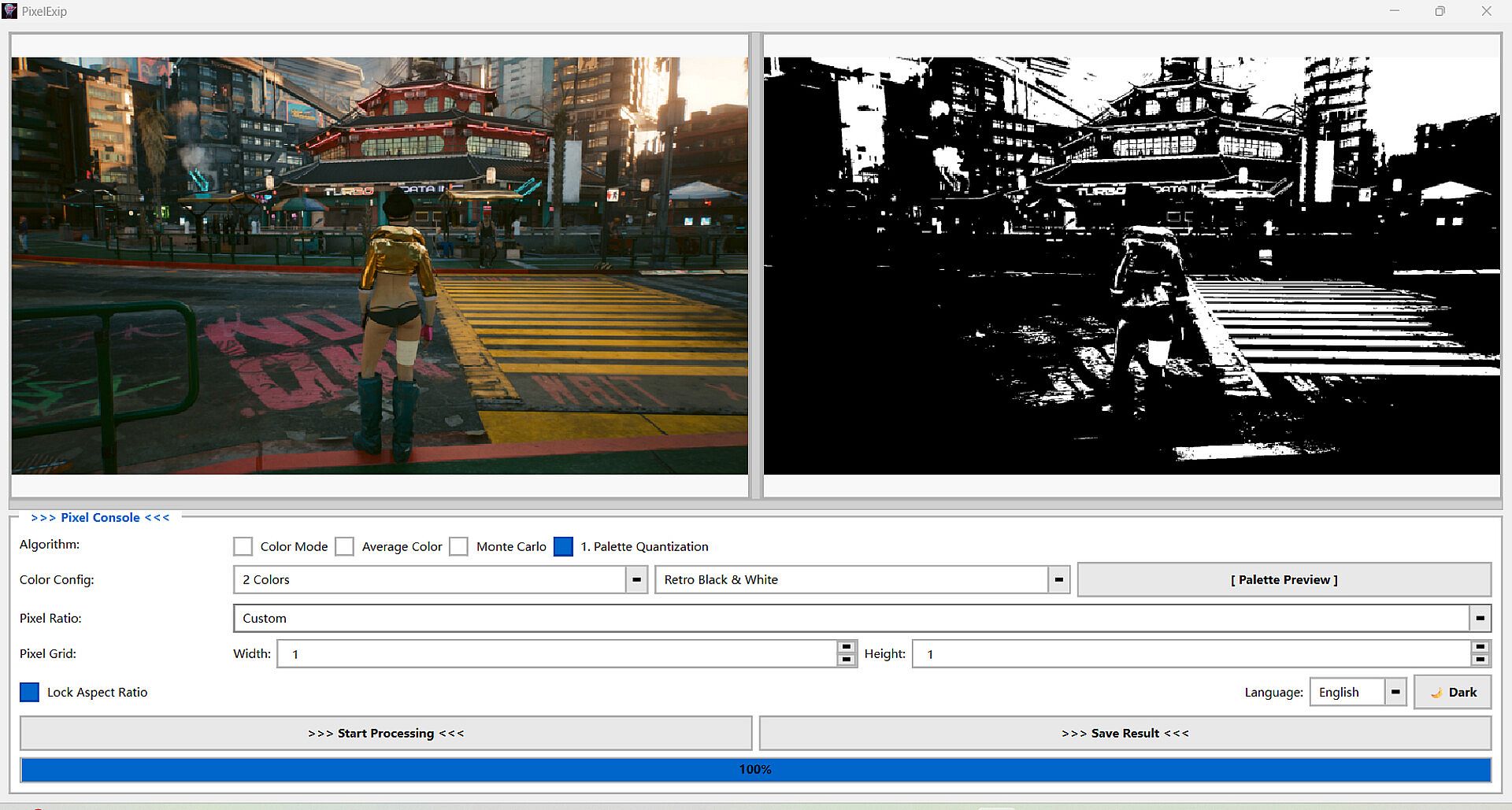Tick the Average Color algorithm checkbox
The height and width of the screenshot is (810, 1512).
[x=345, y=546]
